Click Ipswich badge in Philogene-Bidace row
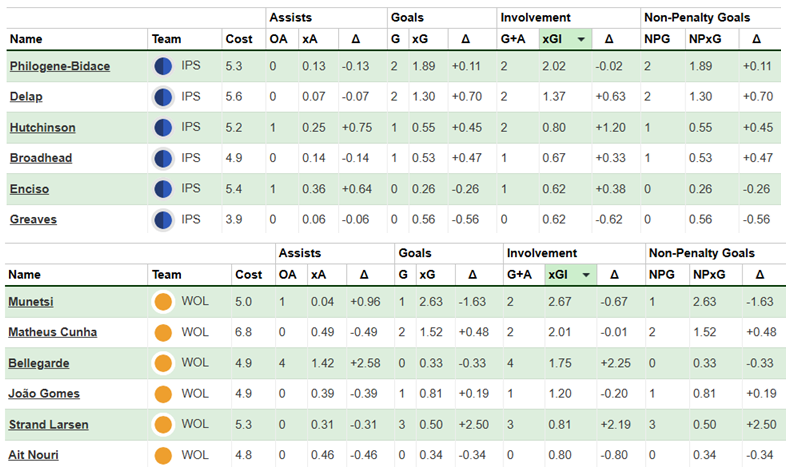Screen dimensions: 789x472 pos(163,67)
